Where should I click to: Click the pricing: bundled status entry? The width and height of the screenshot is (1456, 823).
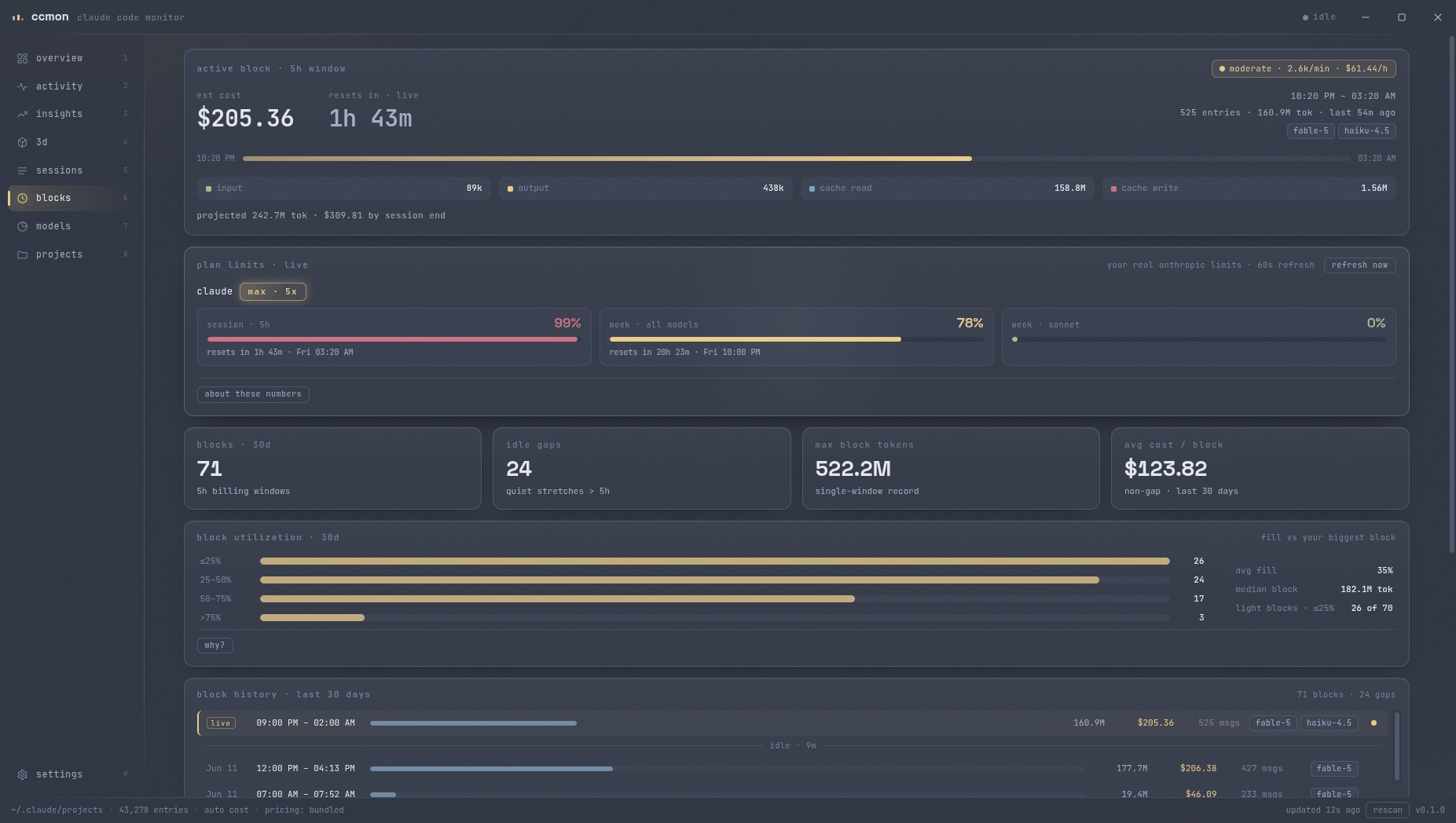tap(304, 810)
